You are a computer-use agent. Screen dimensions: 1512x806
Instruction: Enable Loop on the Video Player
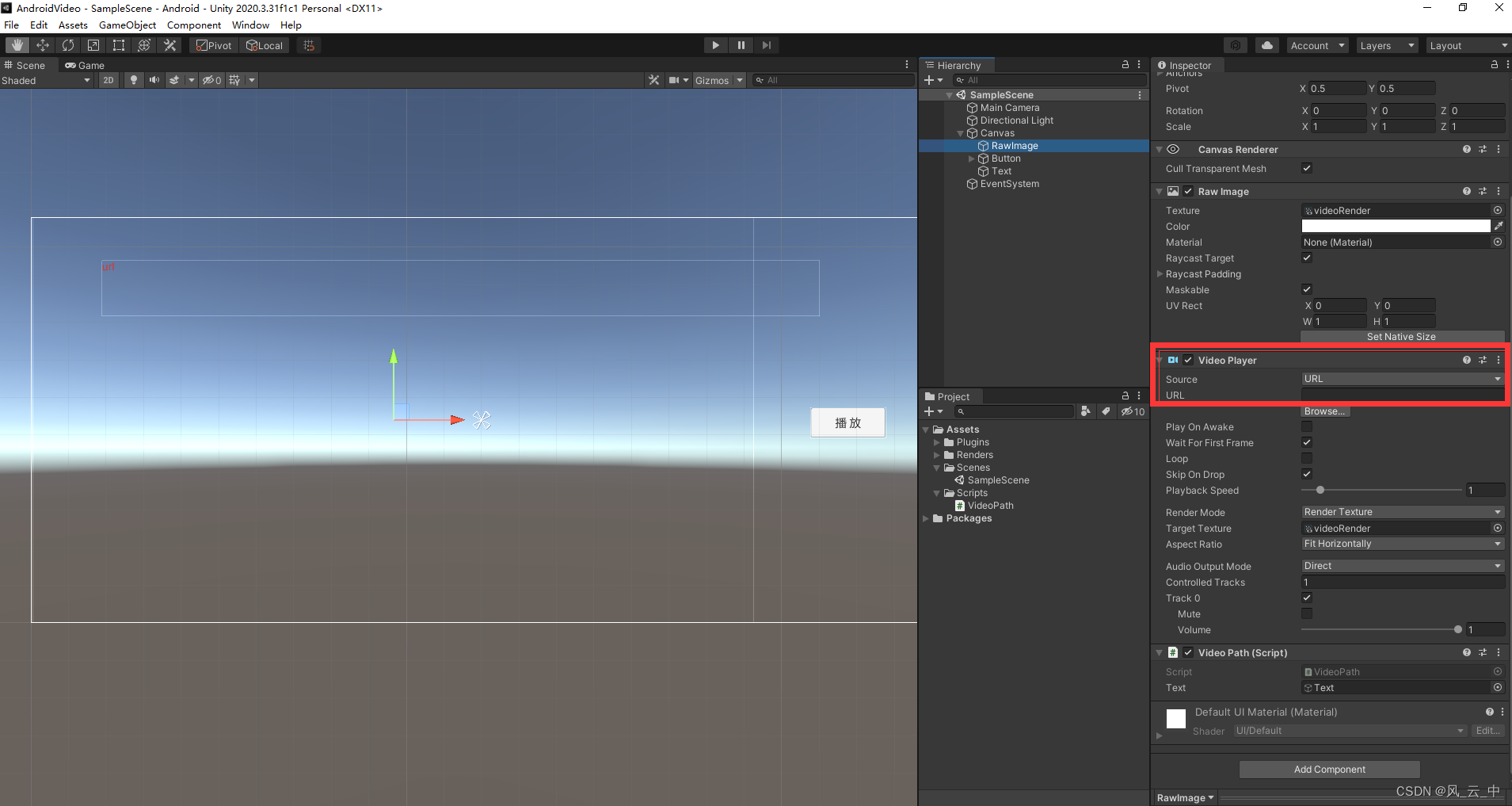[x=1306, y=458]
